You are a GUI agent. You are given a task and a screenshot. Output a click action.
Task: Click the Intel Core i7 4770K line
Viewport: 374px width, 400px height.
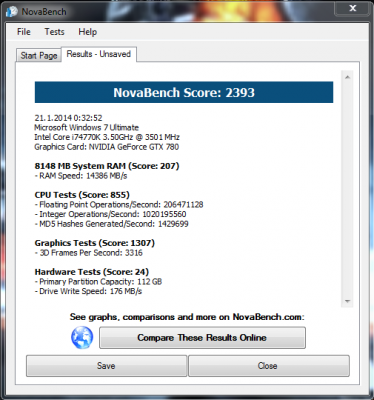tap(107, 137)
